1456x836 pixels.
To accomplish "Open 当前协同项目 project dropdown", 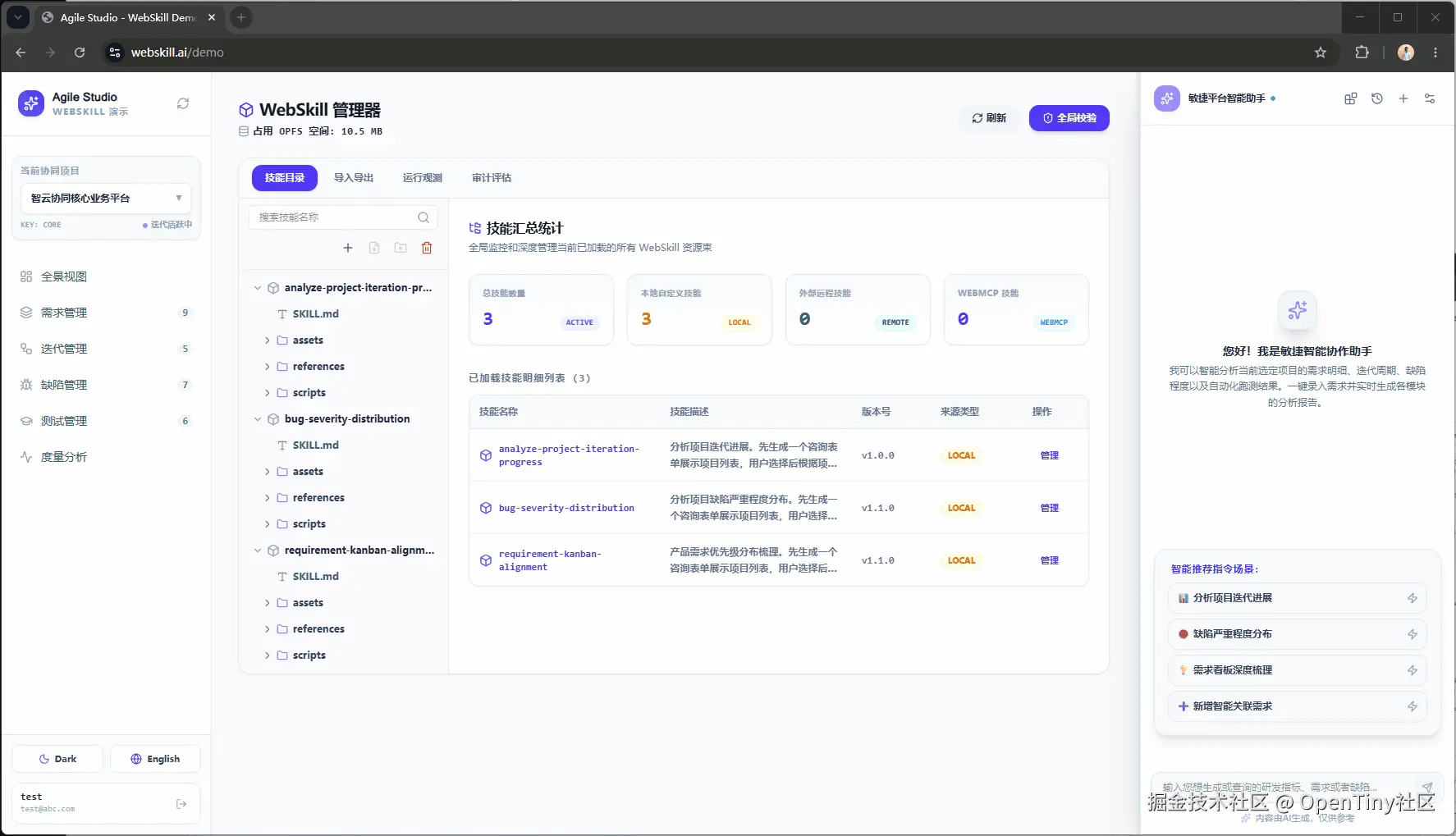I will (x=106, y=199).
